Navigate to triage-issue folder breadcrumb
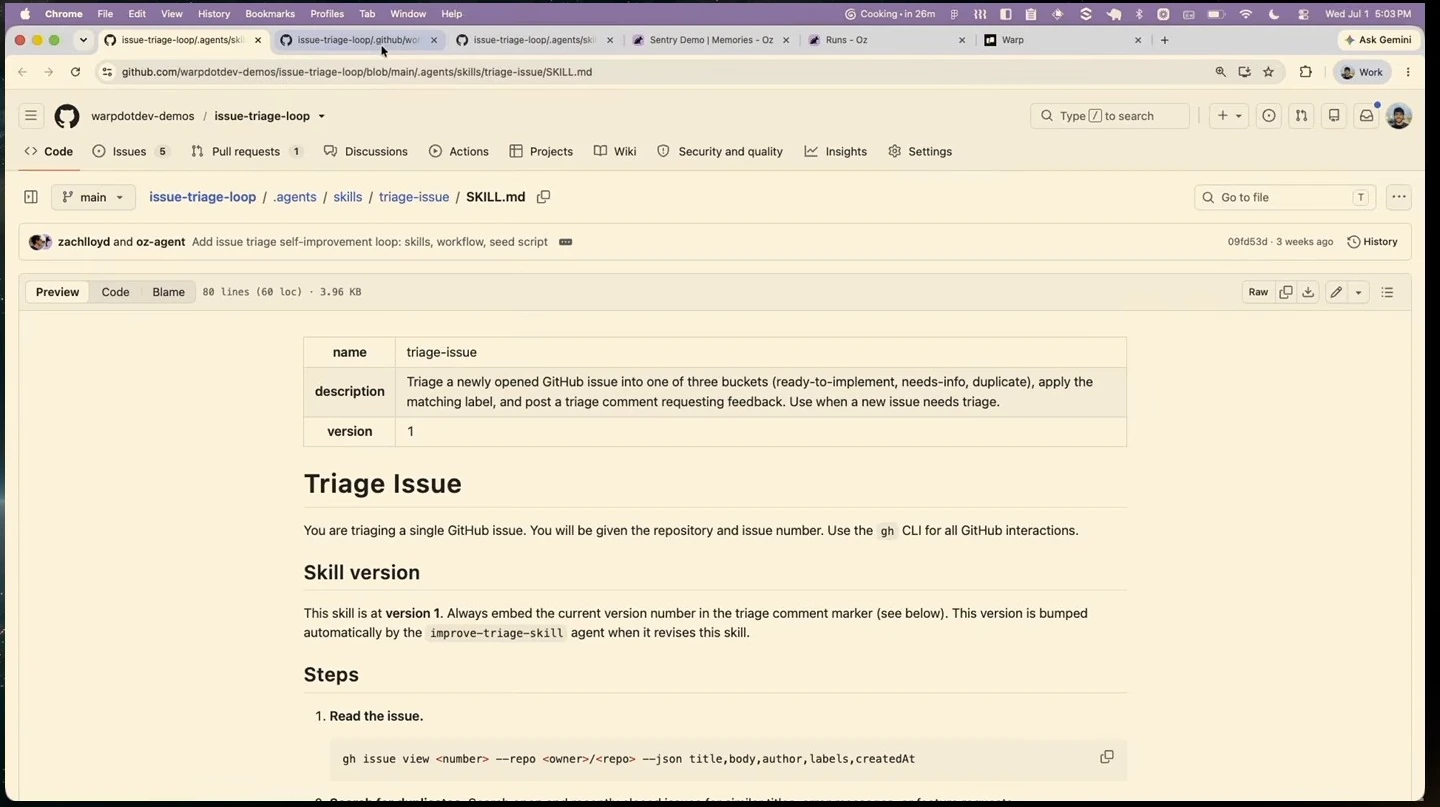The height and width of the screenshot is (807, 1440). pos(414,197)
